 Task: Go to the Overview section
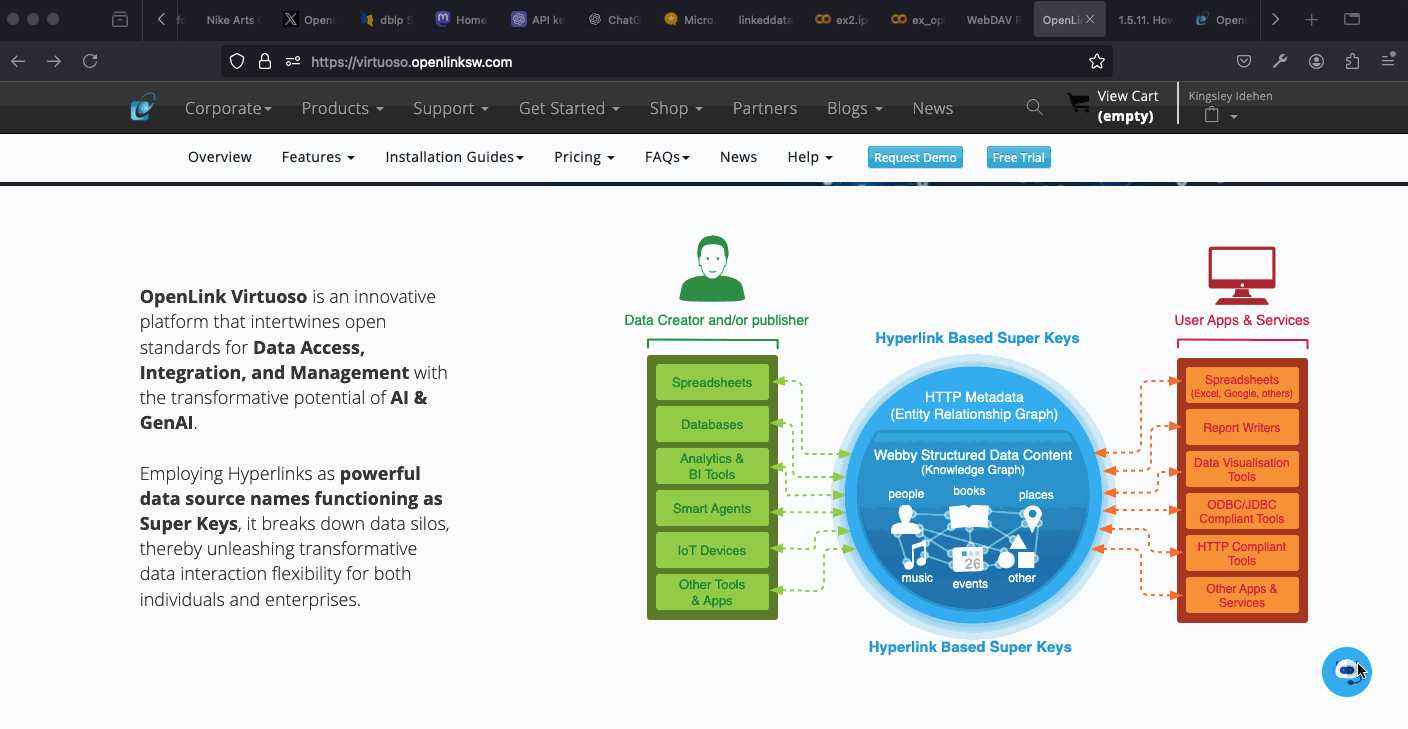220,157
